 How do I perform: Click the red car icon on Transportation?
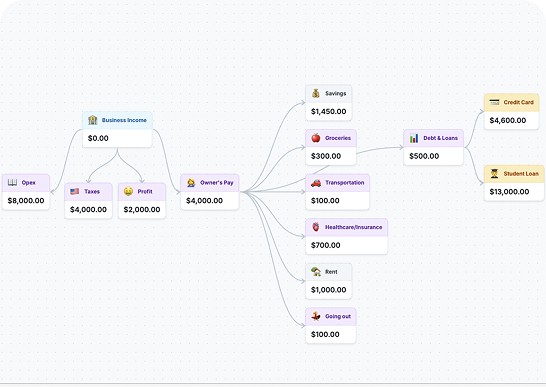[x=316, y=183]
